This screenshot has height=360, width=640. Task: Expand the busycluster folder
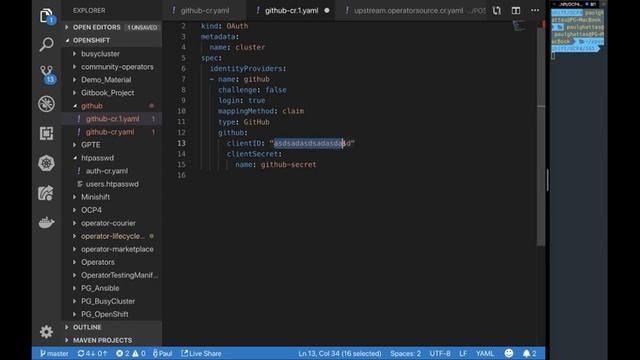coord(112,54)
